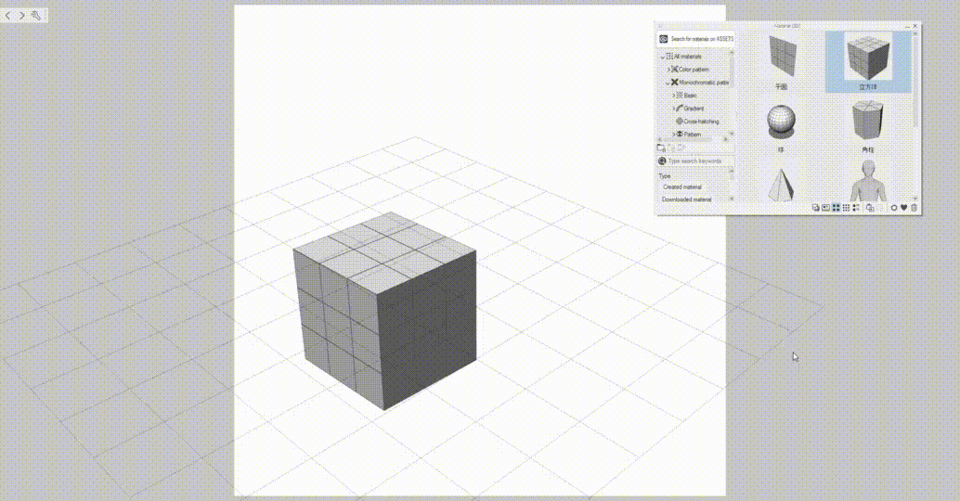Expand the Basic subfolder
Screen dimensions: 960x501
click(x=673, y=96)
